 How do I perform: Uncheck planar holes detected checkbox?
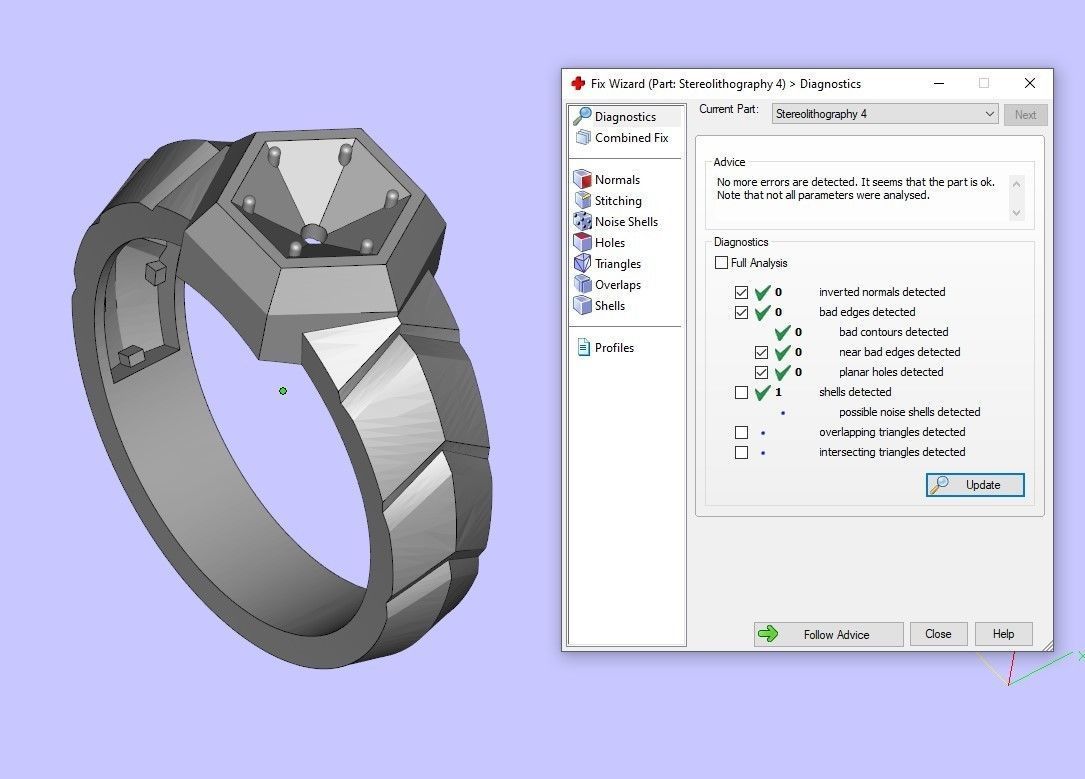[761, 373]
